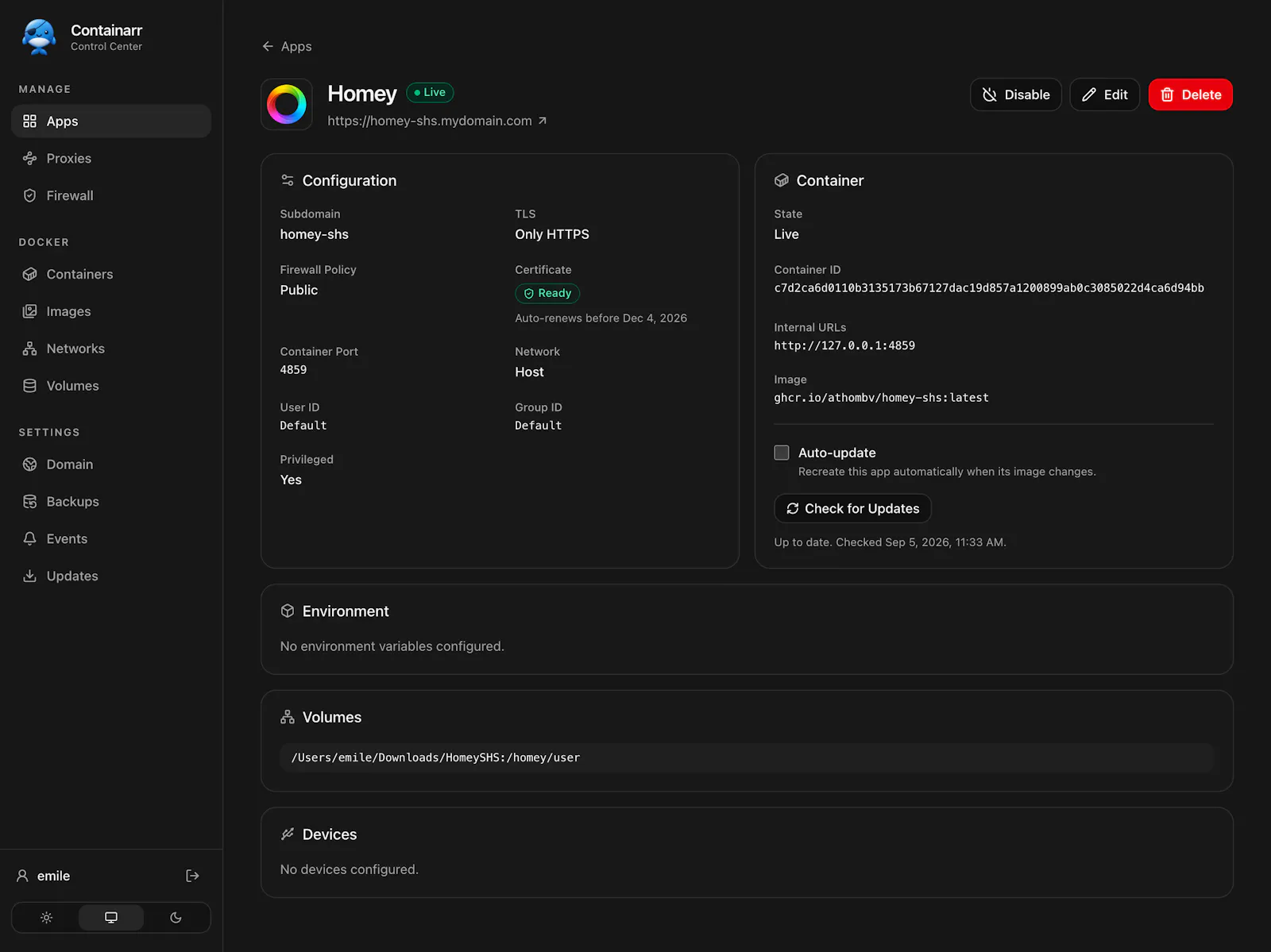Click the refresh icon on Check for Updates

[792, 508]
